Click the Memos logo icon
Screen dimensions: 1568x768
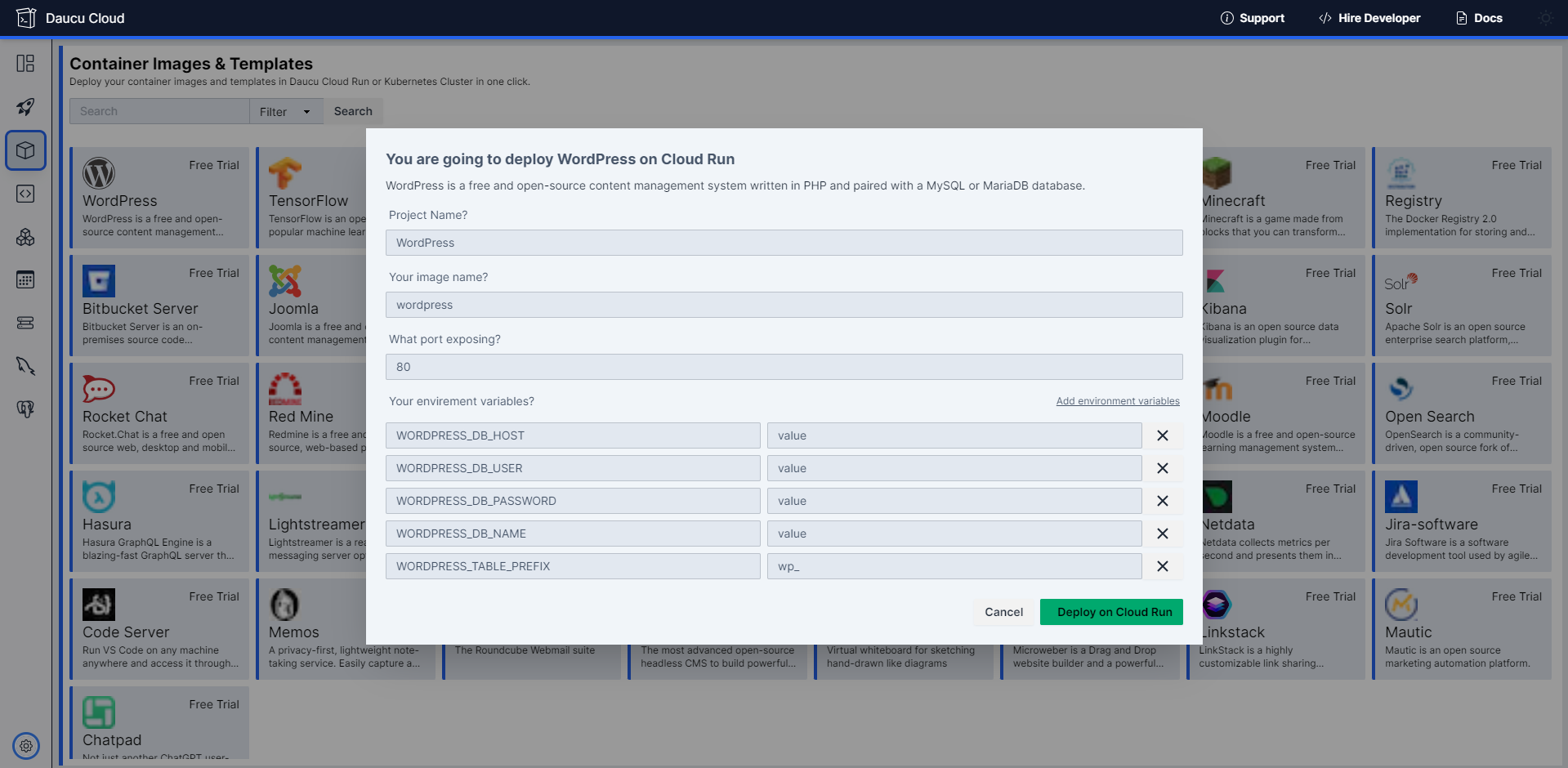pyautogui.click(x=285, y=605)
